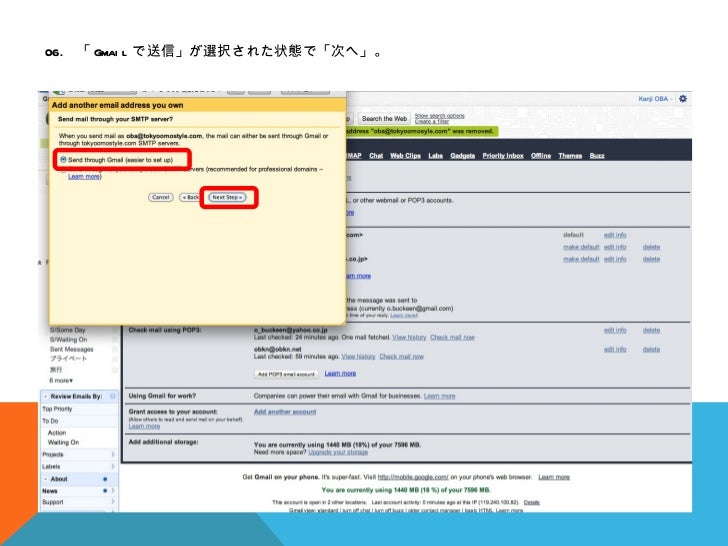Open the S/Some Day label
The image size is (728, 546).
click(x=67, y=330)
